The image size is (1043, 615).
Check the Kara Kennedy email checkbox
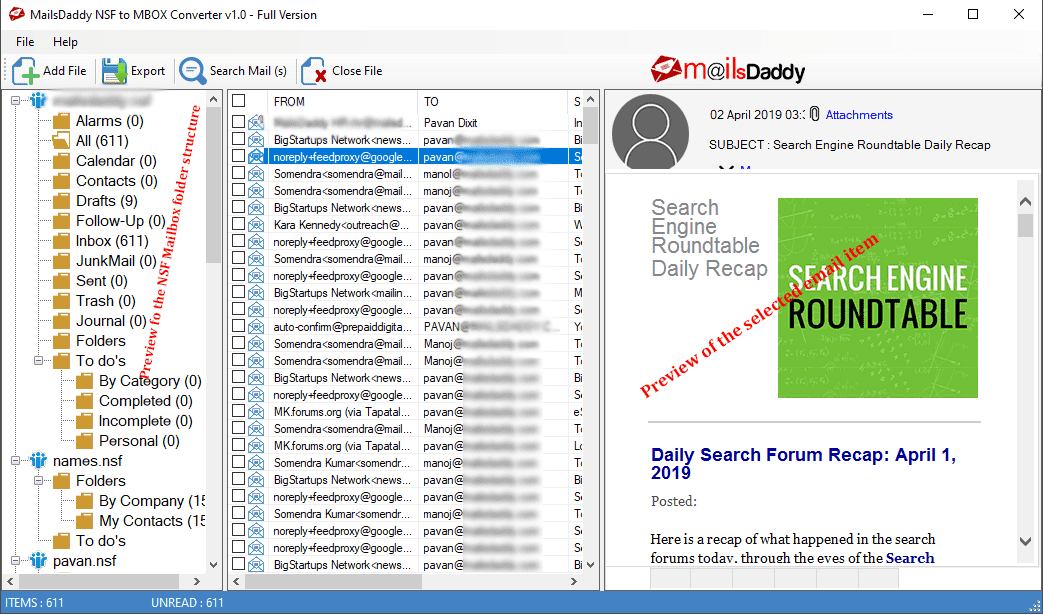pyautogui.click(x=239, y=224)
